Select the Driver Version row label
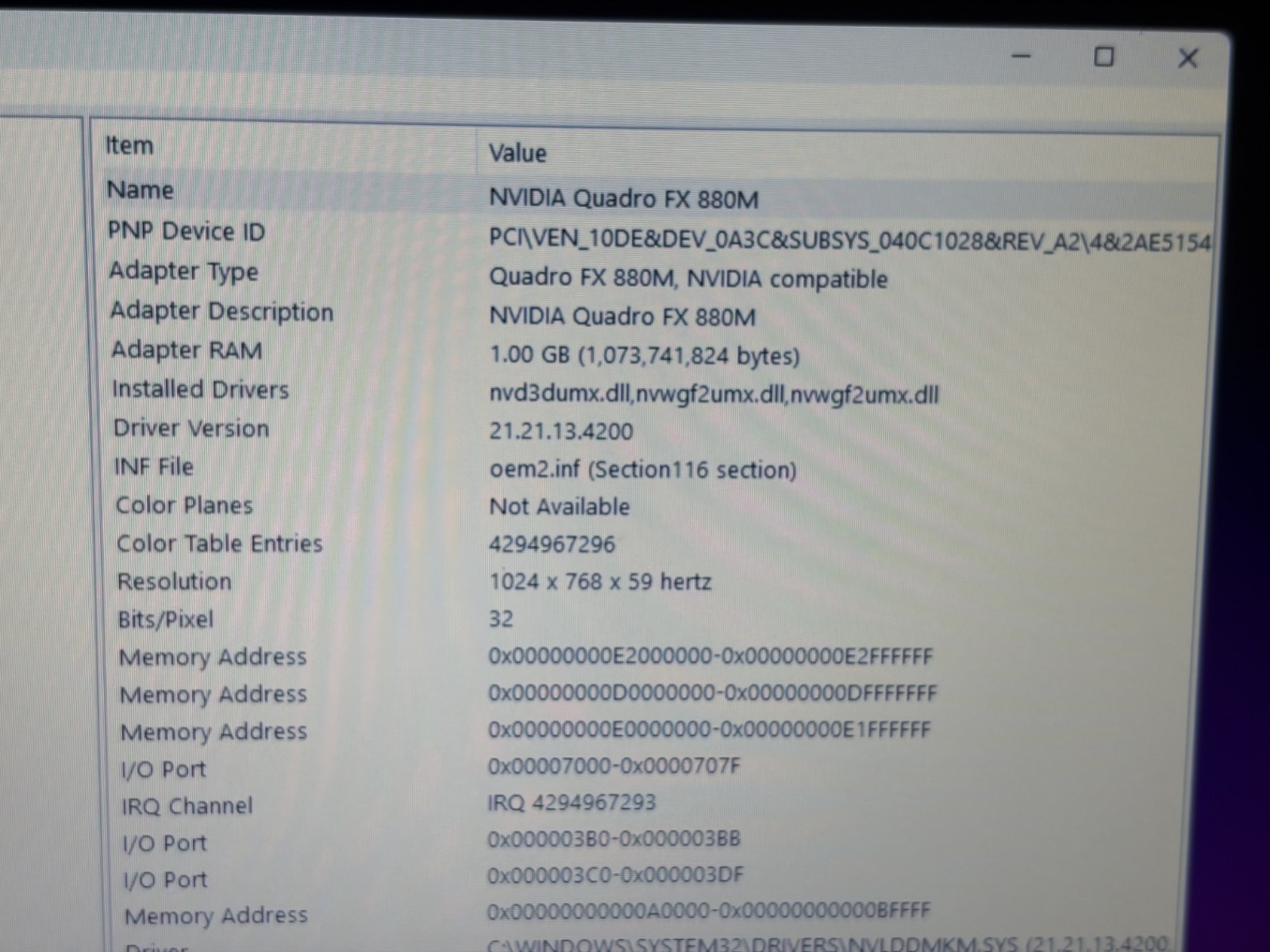The width and height of the screenshot is (1270, 952). (x=191, y=428)
